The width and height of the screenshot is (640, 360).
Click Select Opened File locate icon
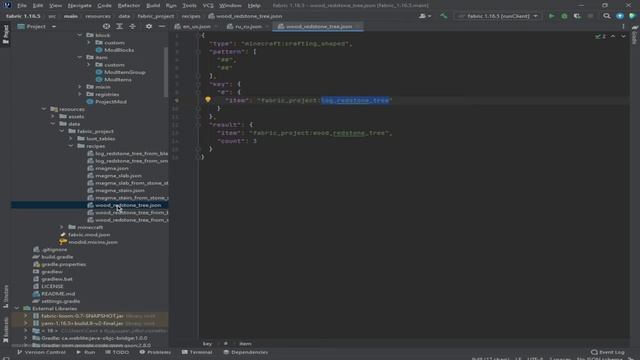click(107, 27)
